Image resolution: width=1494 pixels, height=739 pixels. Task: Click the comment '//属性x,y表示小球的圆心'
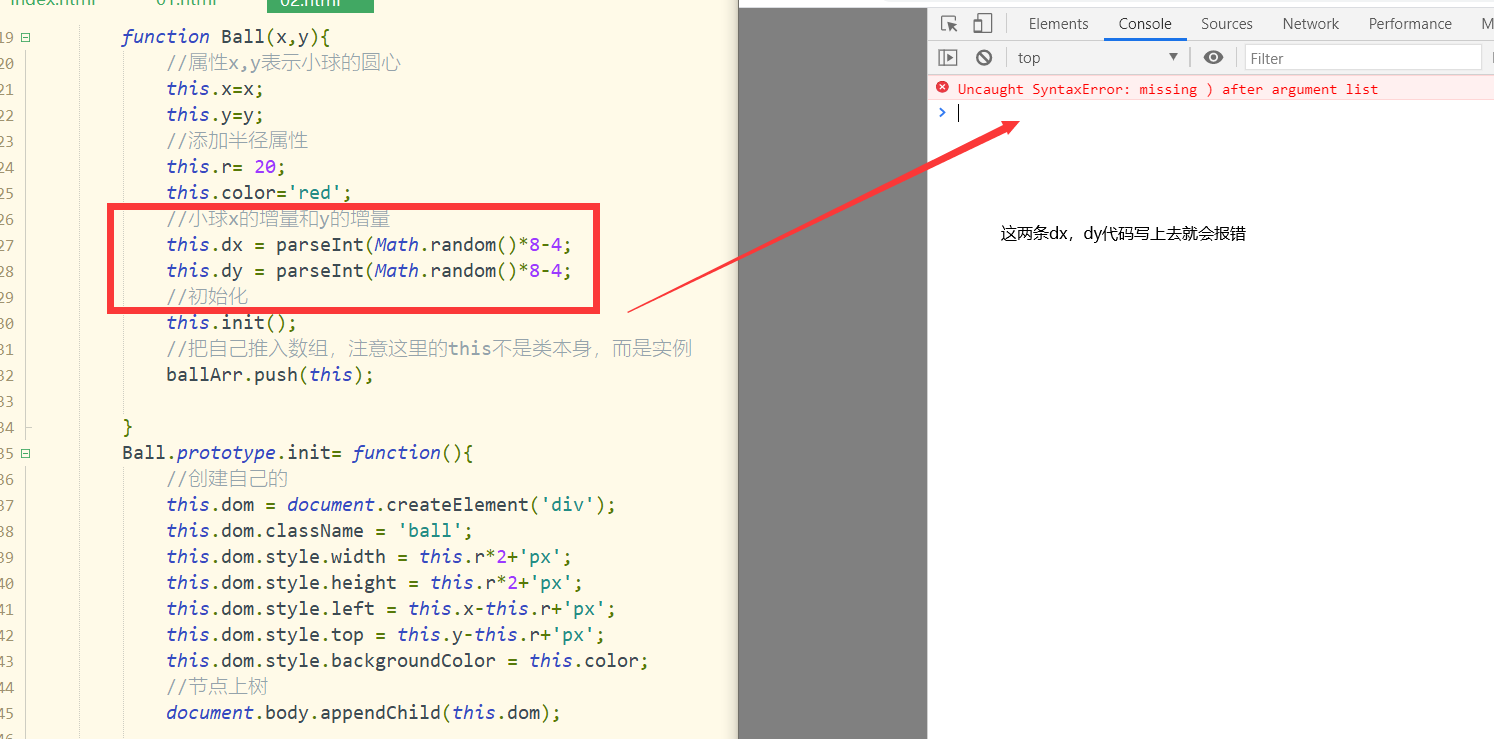click(x=284, y=63)
